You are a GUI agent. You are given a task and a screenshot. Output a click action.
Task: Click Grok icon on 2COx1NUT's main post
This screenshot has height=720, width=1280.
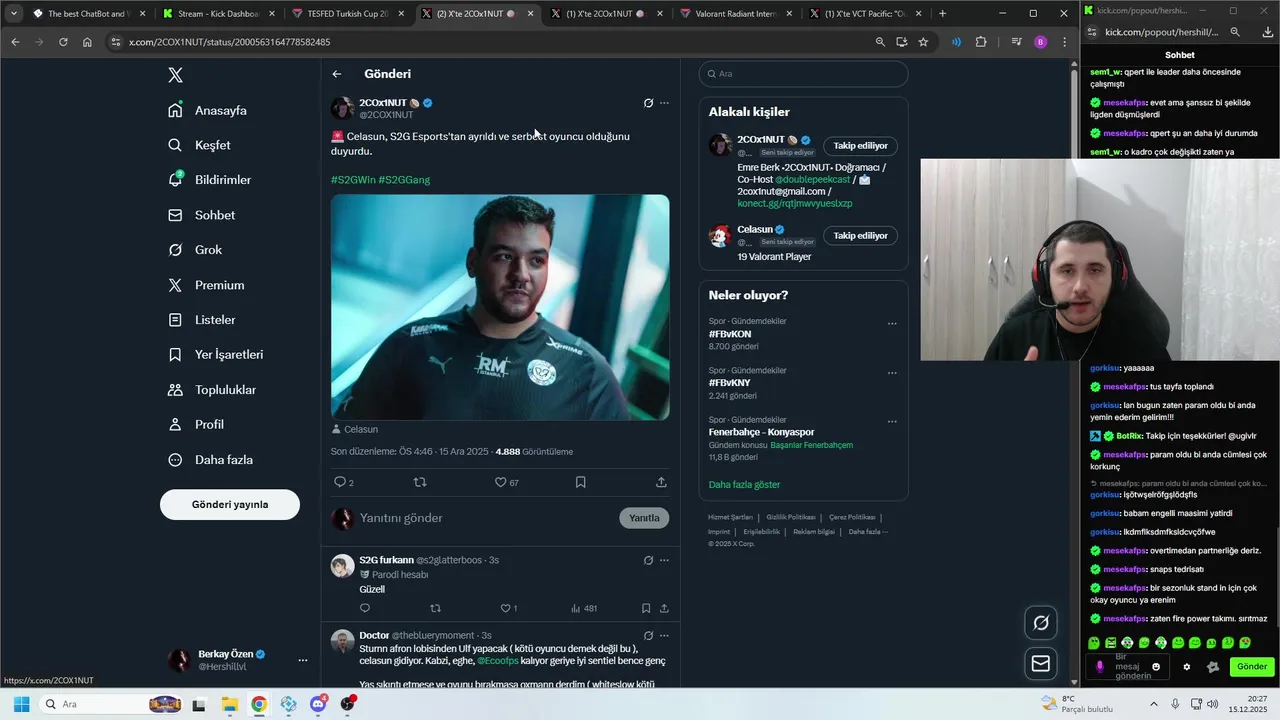[648, 103]
